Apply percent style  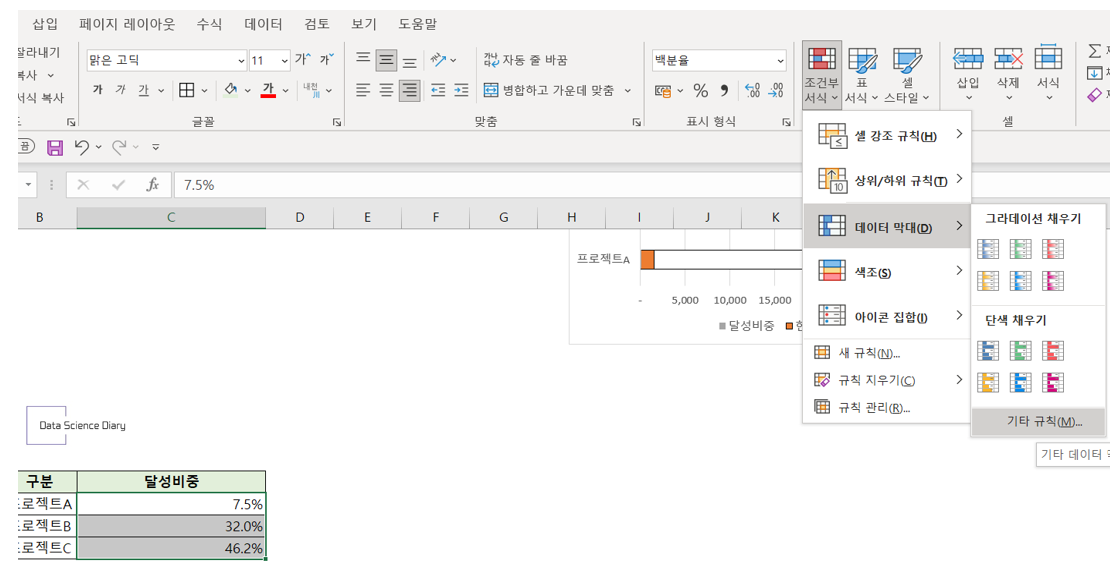(701, 91)
